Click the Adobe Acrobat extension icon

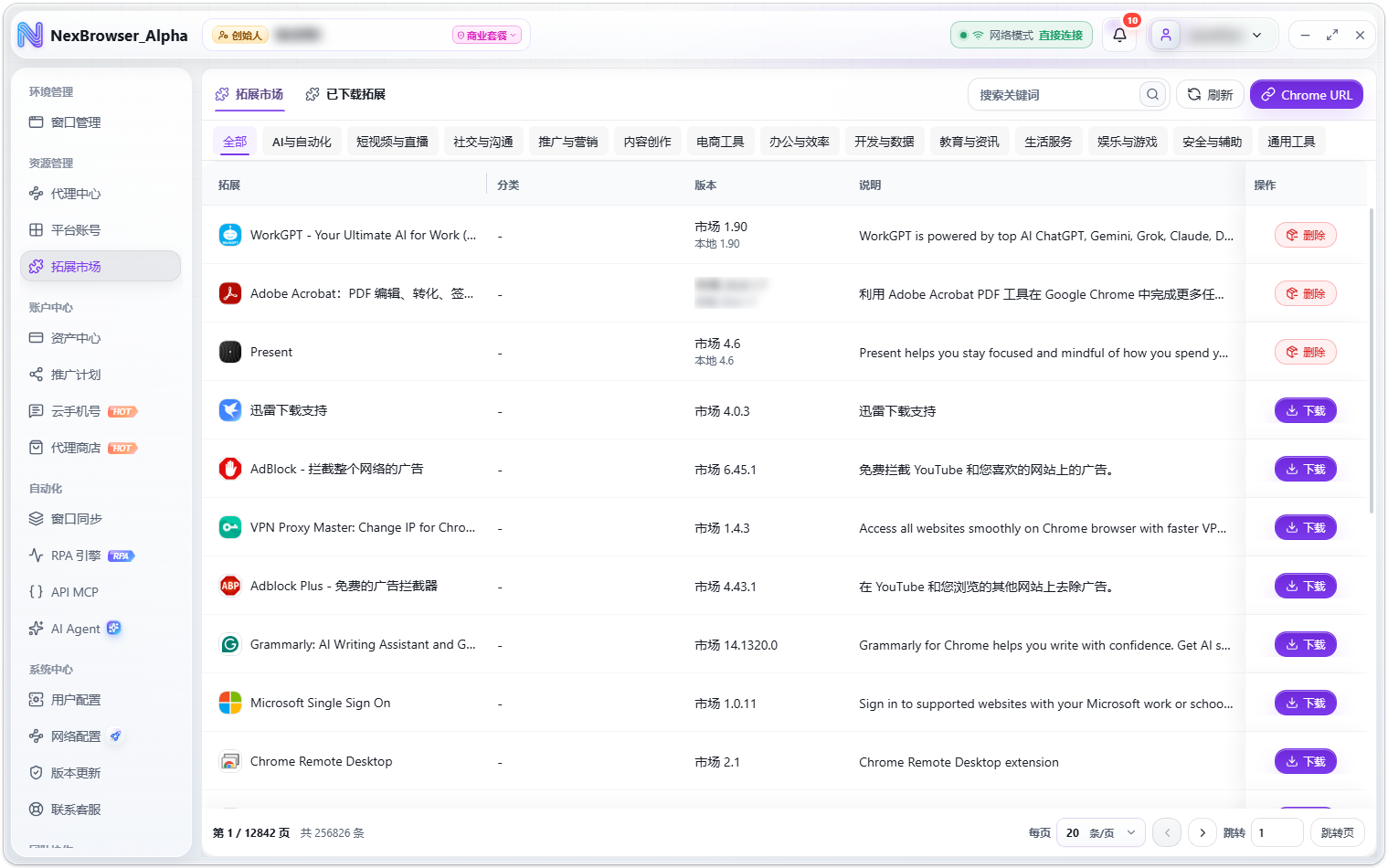click(x=230, y=293)
